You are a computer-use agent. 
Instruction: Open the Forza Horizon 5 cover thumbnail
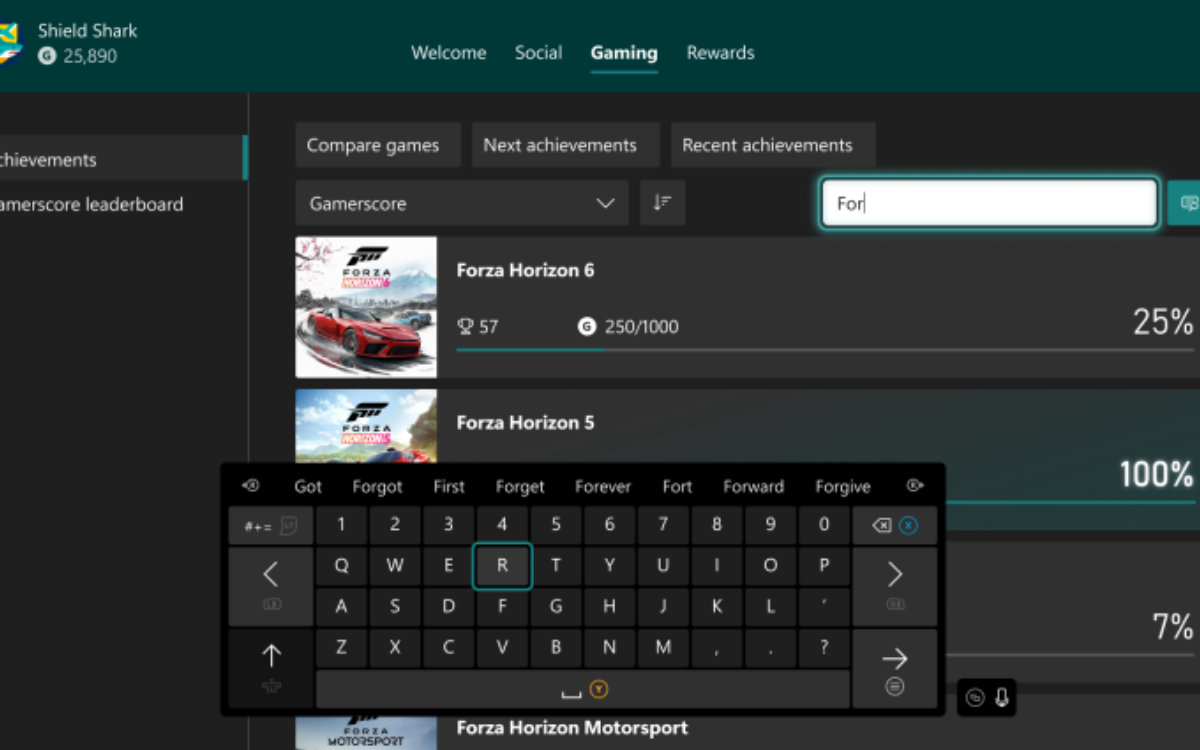(366, 426)
